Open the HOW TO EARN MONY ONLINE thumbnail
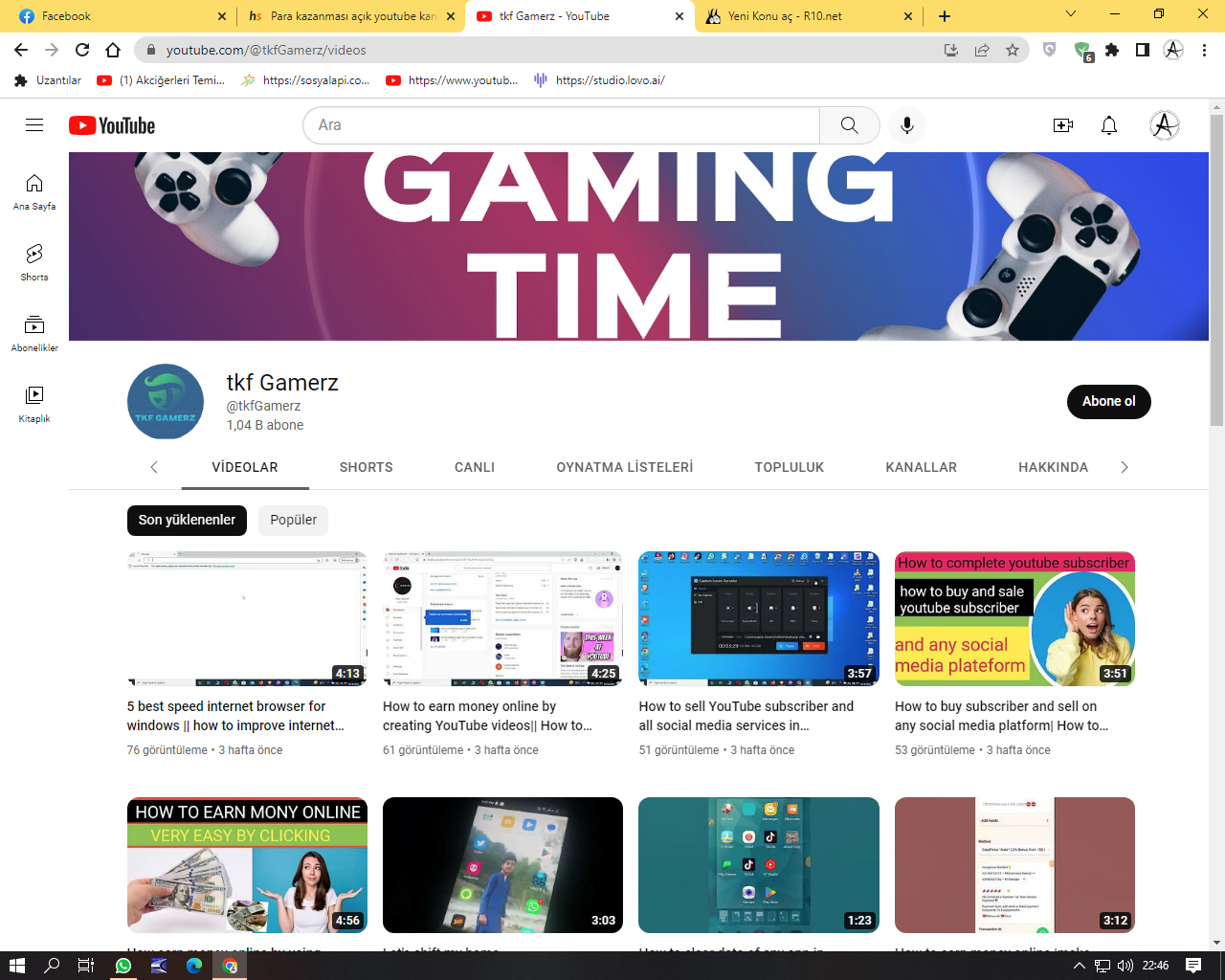1225x980 pixels. click(x=247, y=865)
